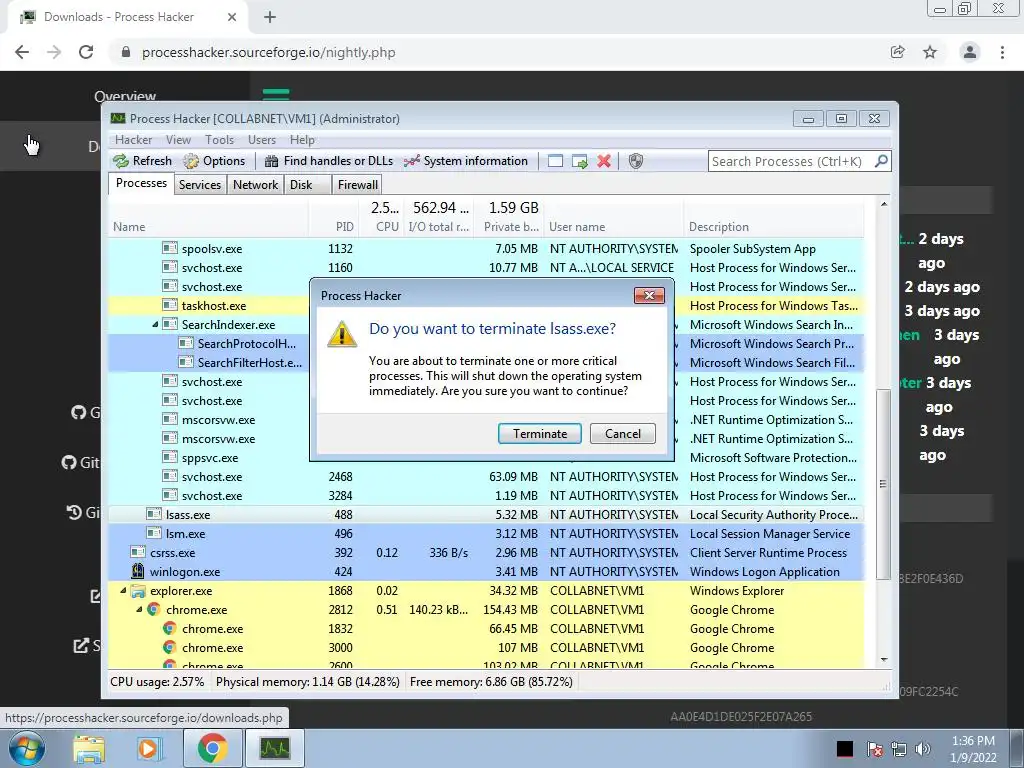Image resolution: width=1024 pixels, height=768 pixels.
Task: Click the network tray icon
Action: coord(899,748)
